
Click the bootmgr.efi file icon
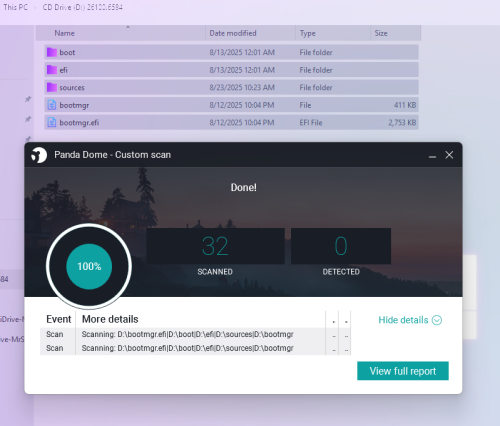pyautogui.click(x=52, y=122)
